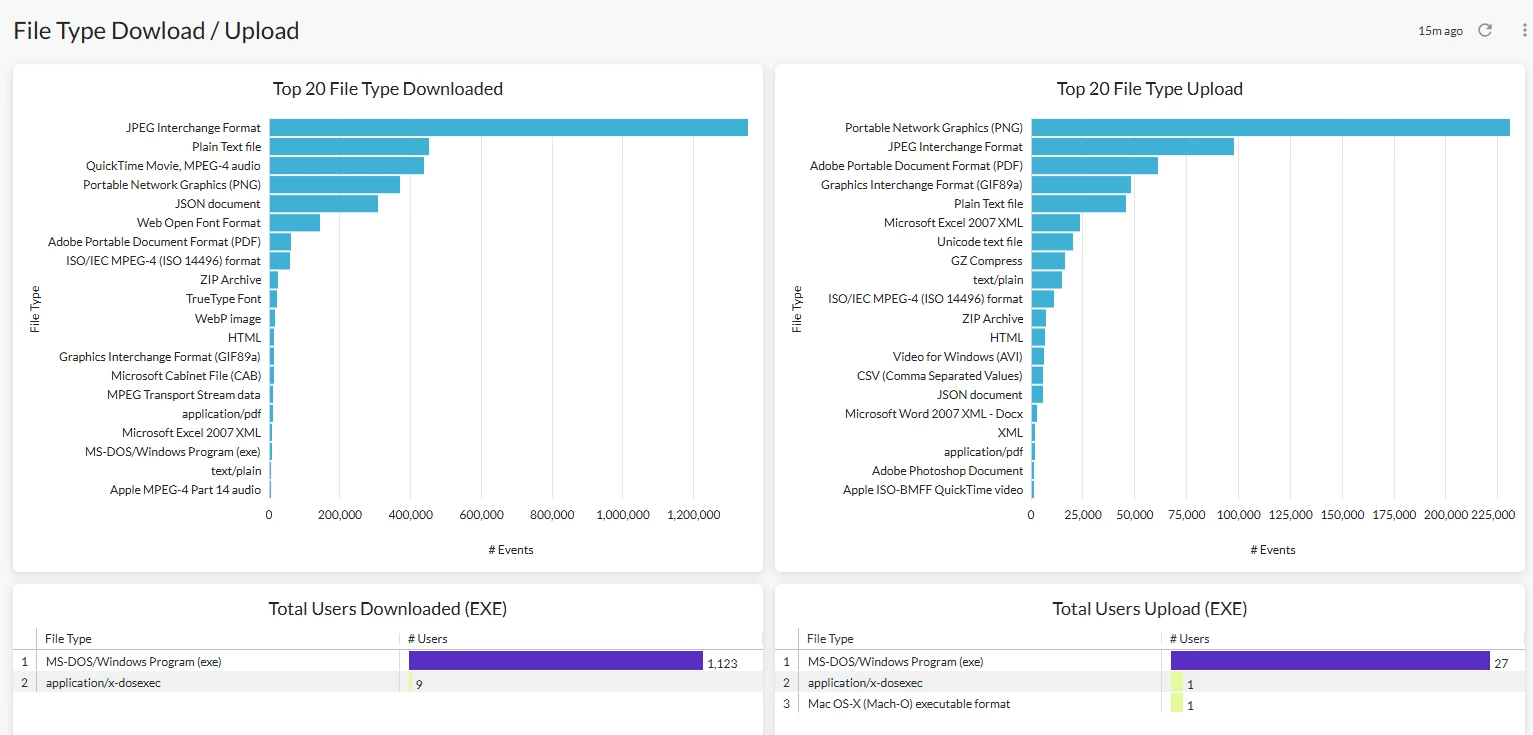
Task: Select the JPEG Interchange Format upload bar
Action: click(x=1132, y=146)
